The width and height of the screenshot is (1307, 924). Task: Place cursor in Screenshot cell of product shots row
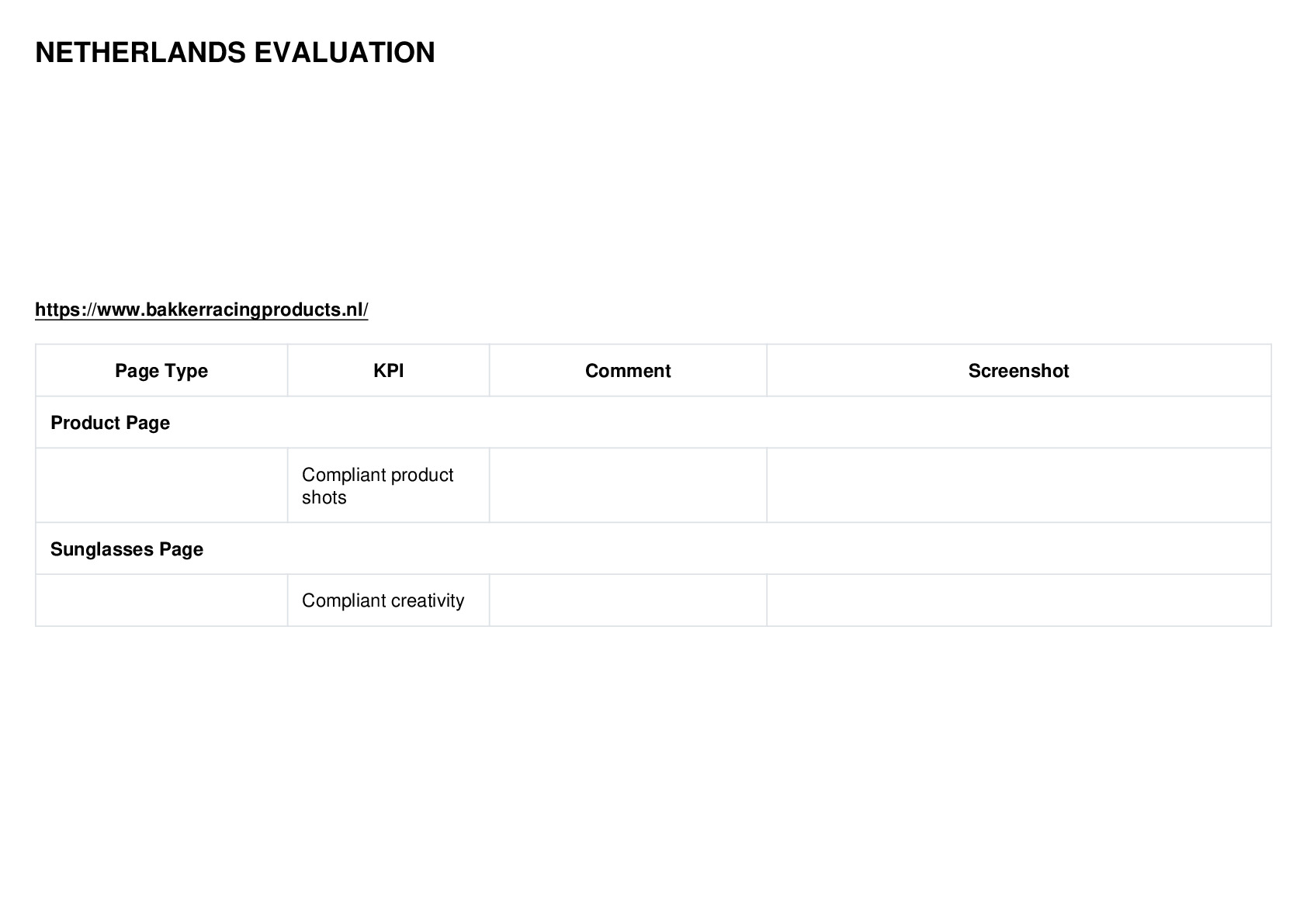[x=1019, y=486]
